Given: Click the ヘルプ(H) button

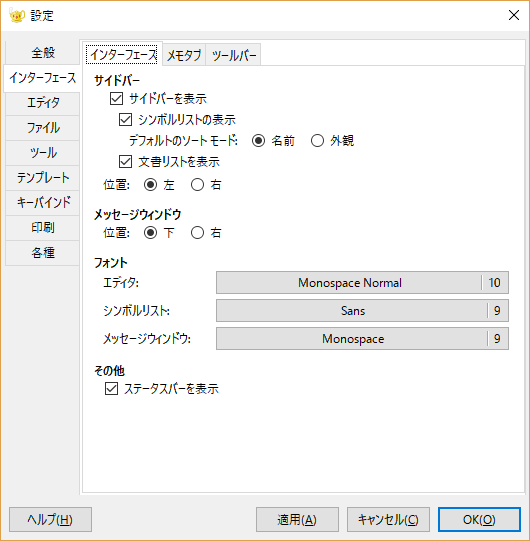Looking at the screenshot, I should tap(50, 519).
